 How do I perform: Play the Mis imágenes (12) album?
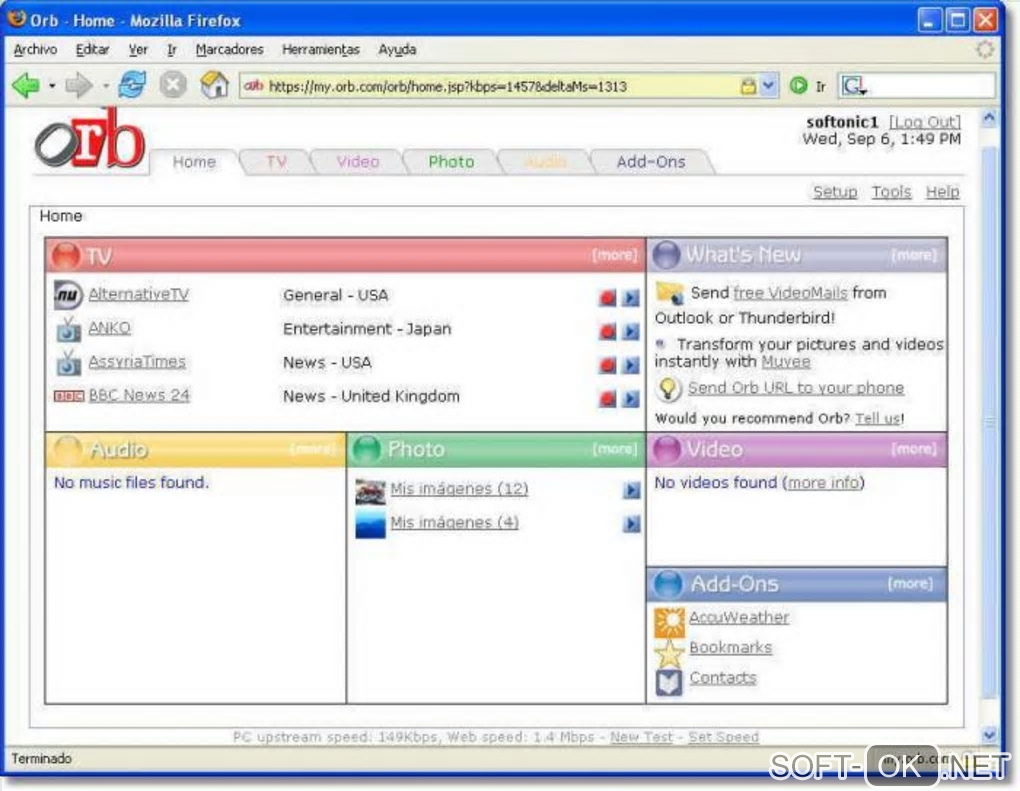(631, 490)
